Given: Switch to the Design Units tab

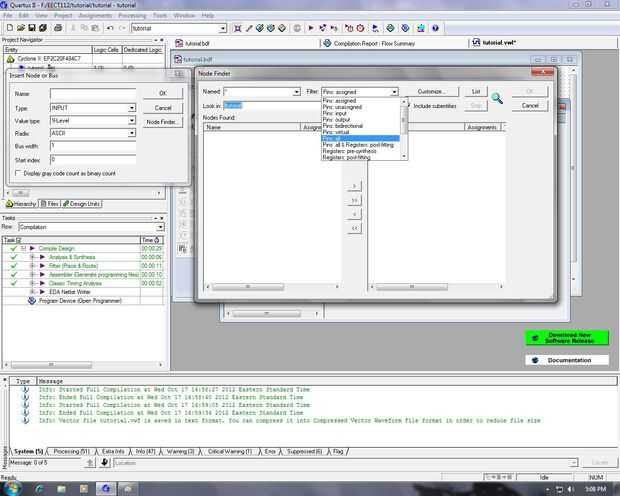Looking at the screenshot, I should (81, 204).
